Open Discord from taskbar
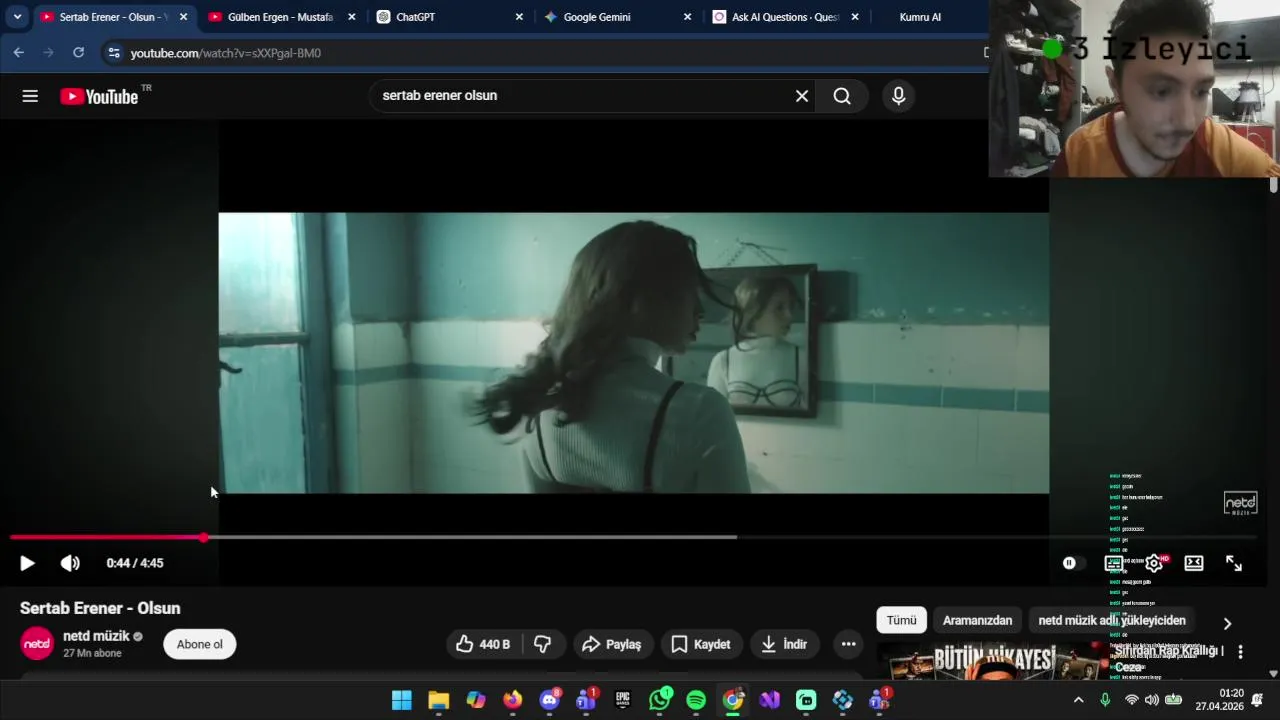This screenshot has width=1280, height=720. tap(549, 700)
